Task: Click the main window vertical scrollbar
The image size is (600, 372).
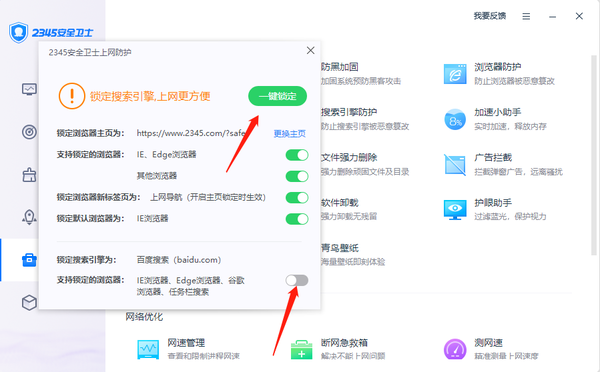Action: (x=593, y=155)
